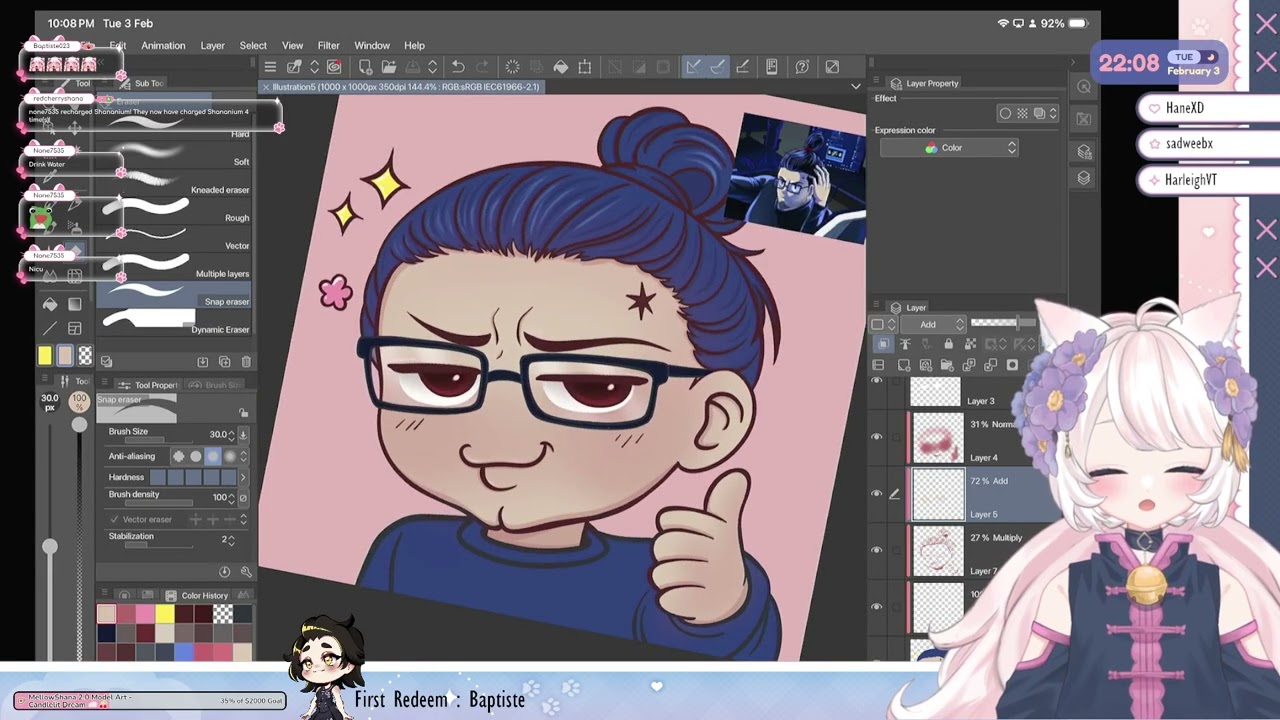Screen dimensions: 1280x720
Task: Select no anti-aliasing option
Action: [x=179, y=457]
